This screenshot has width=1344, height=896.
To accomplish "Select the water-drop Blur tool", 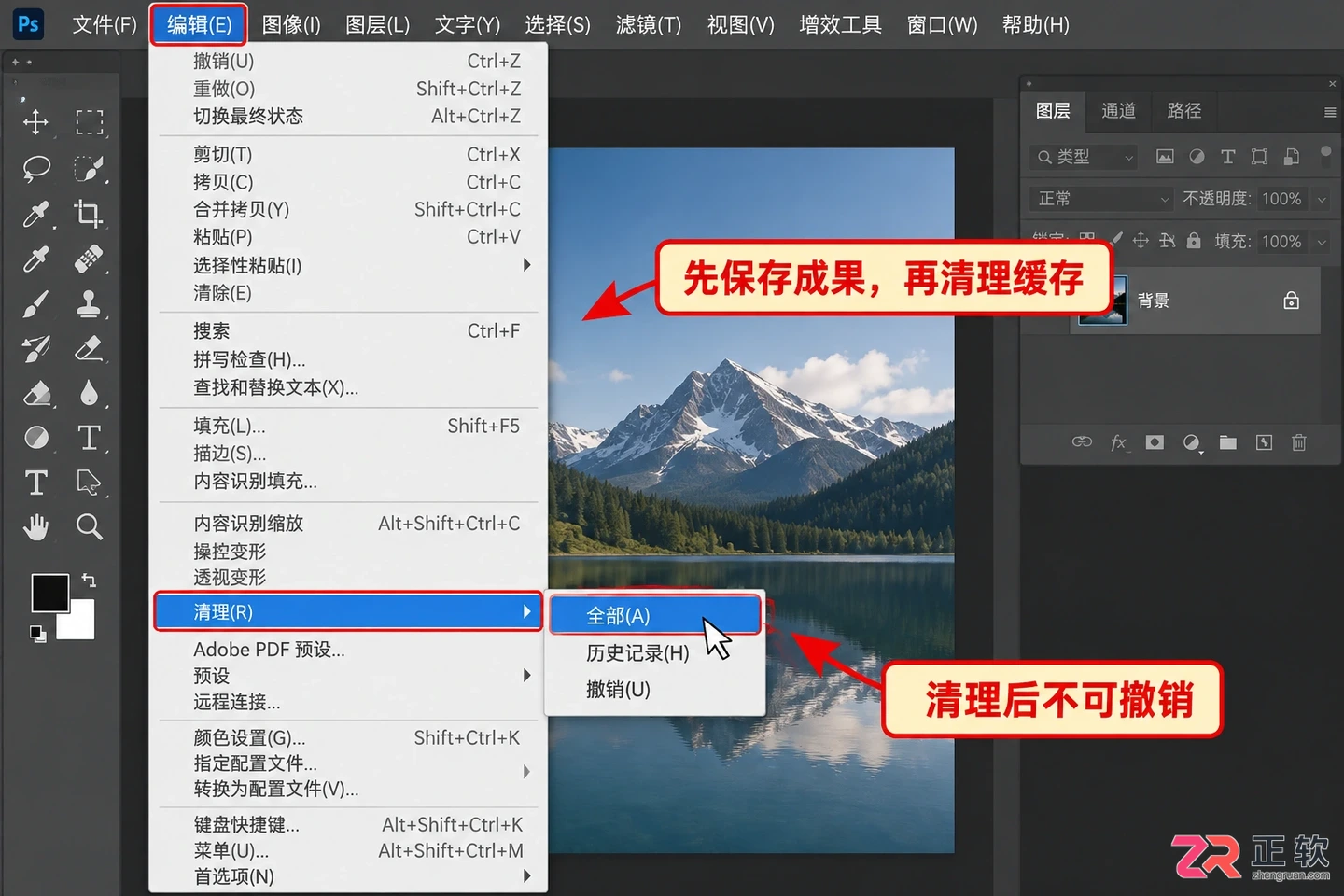I will pyautogui.click(x=89, y=393).
